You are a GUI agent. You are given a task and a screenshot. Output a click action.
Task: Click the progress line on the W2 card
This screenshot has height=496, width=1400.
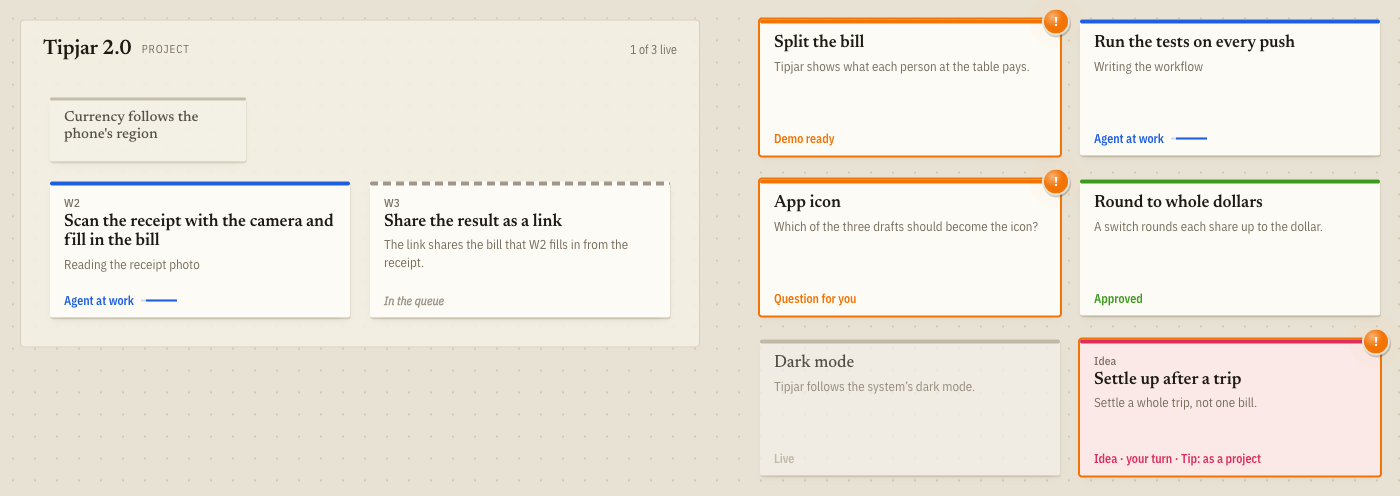click(x=161, y=300)
